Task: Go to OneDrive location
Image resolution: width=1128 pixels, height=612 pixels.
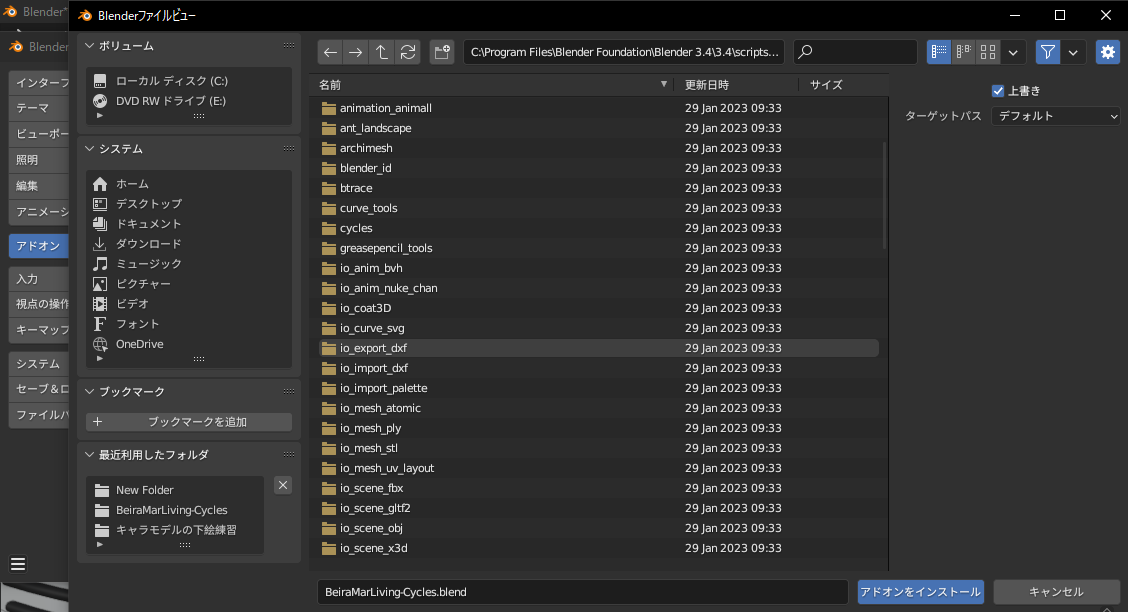Action: (x=189, y=344)
